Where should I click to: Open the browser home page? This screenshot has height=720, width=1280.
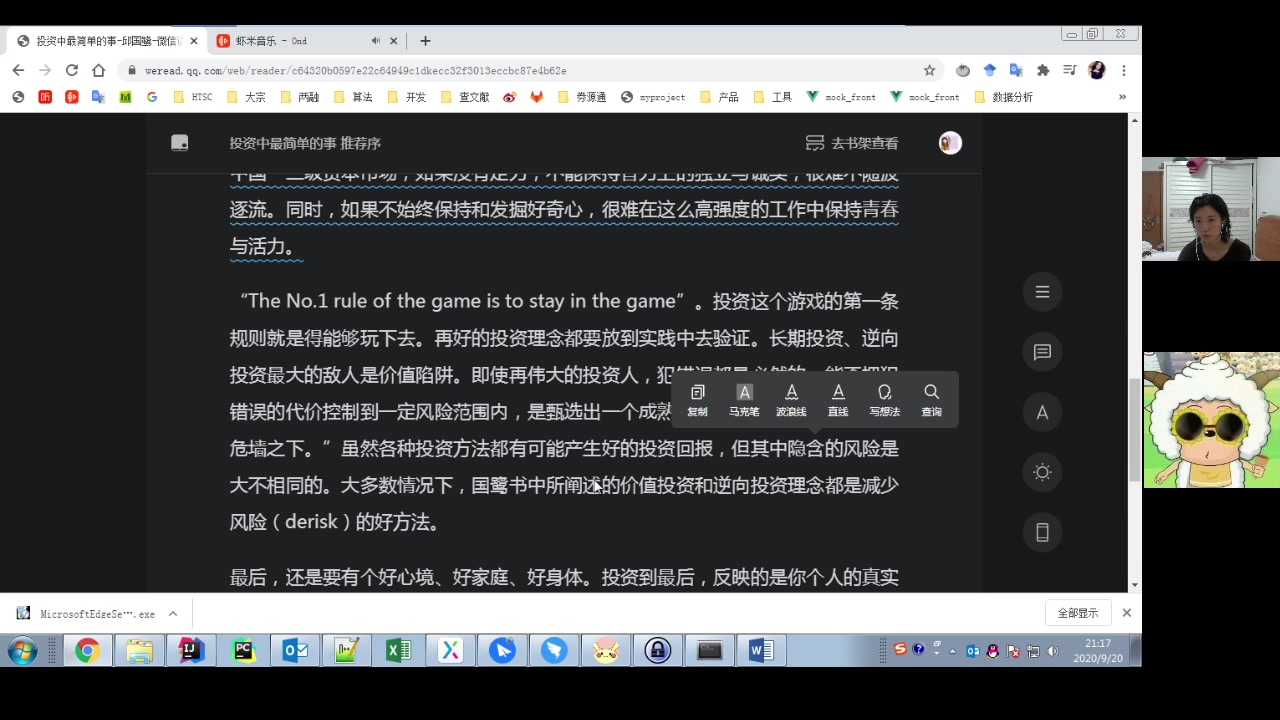98,70
